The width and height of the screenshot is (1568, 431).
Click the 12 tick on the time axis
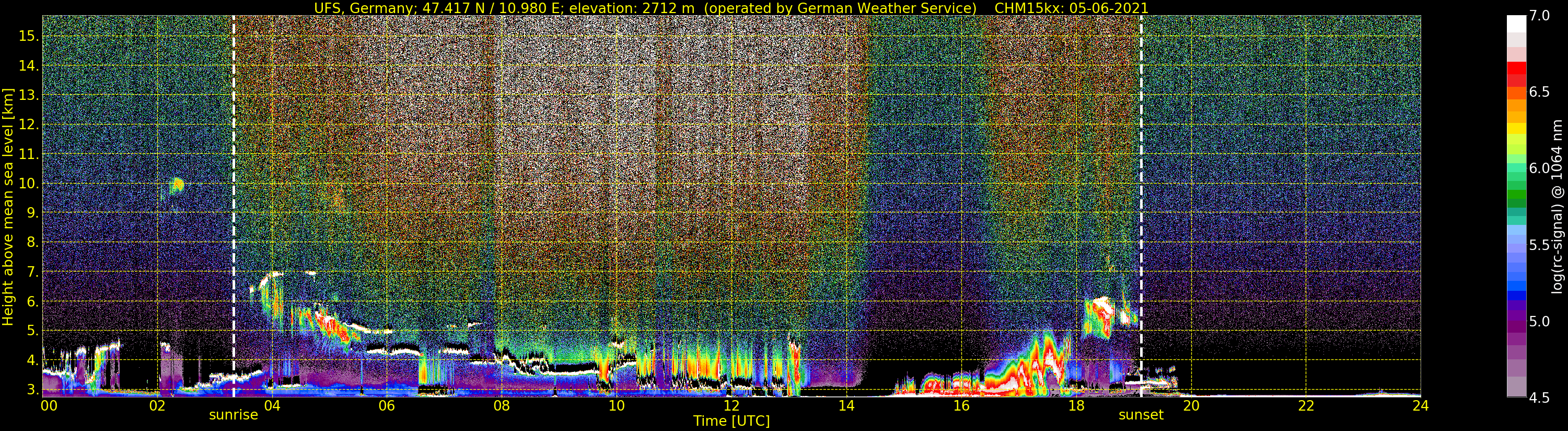pyautogui.click(x=731, y=406)
